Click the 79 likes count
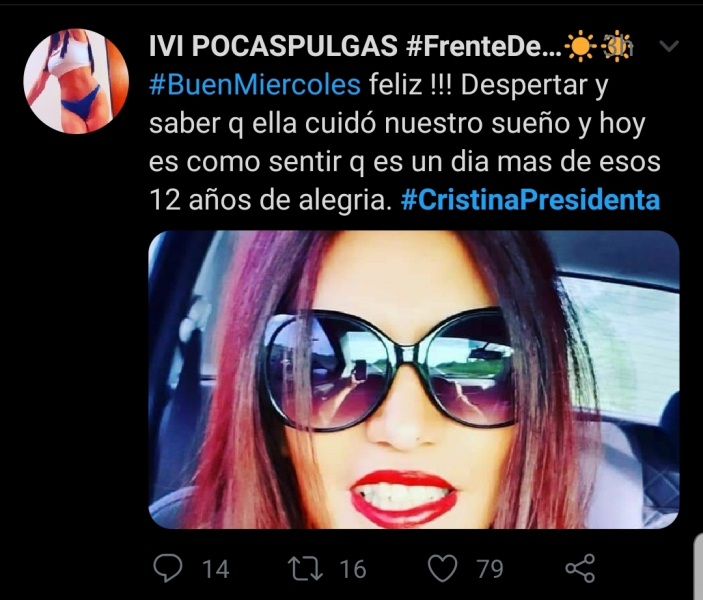 pyautogui.click(x=490, y=570)
